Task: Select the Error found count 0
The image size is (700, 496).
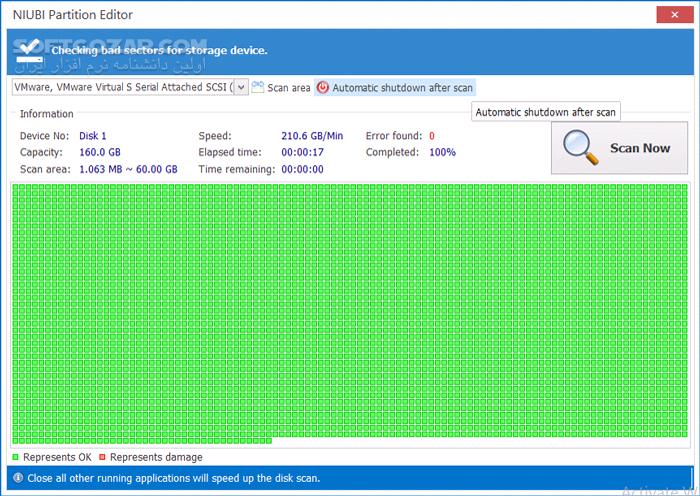Action: click(x=432, y=136)
